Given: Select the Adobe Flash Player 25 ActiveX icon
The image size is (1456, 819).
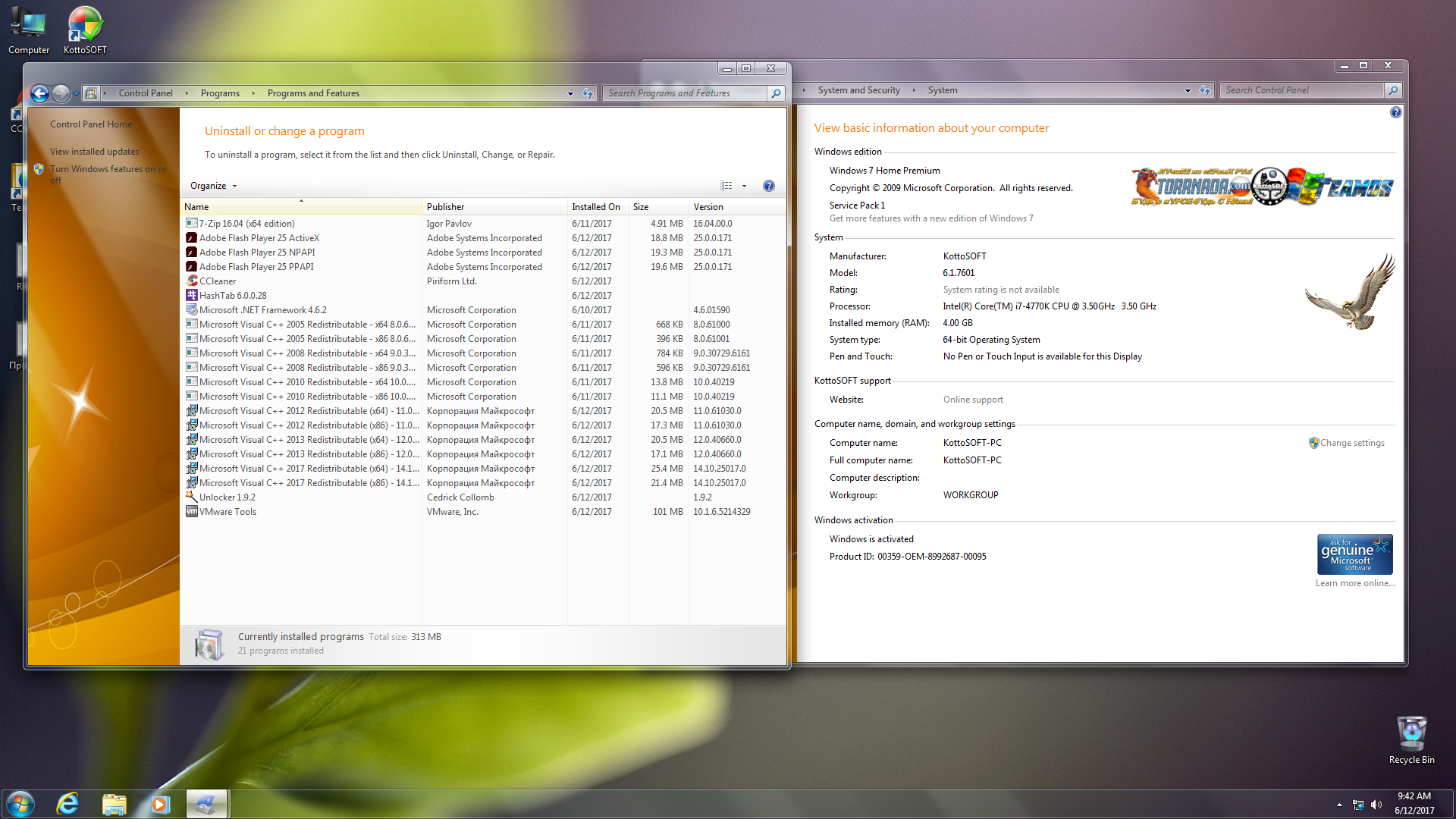Looking at the screenshot, I should pyautogui.click(x=192, y=238).
